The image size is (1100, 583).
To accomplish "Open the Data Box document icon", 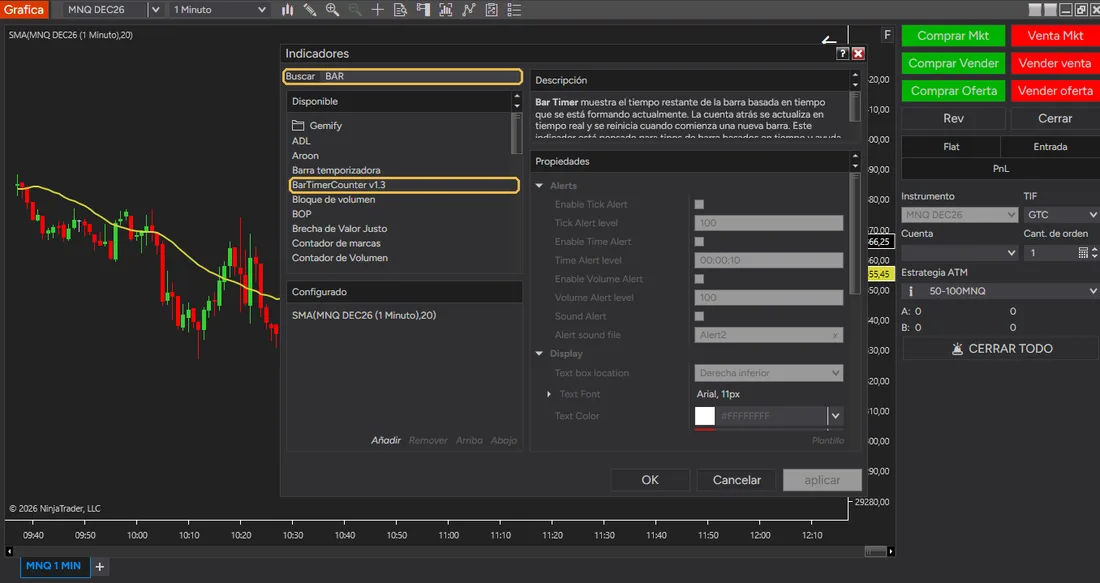I will point(401,10).
